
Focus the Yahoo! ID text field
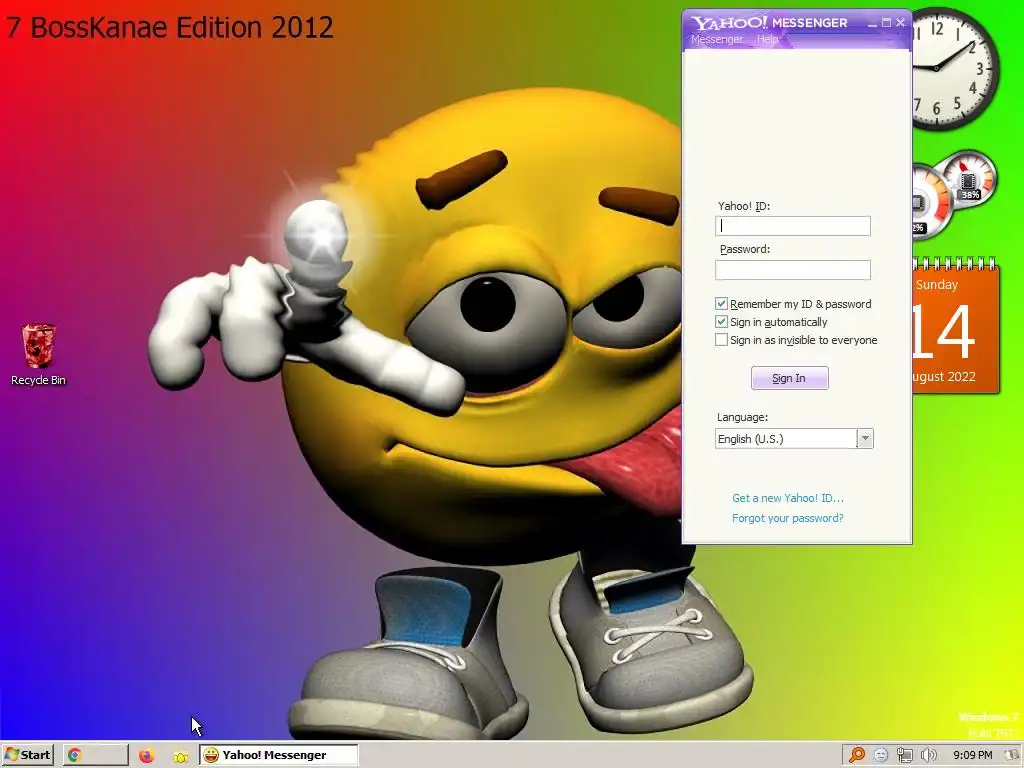point(793,226)
